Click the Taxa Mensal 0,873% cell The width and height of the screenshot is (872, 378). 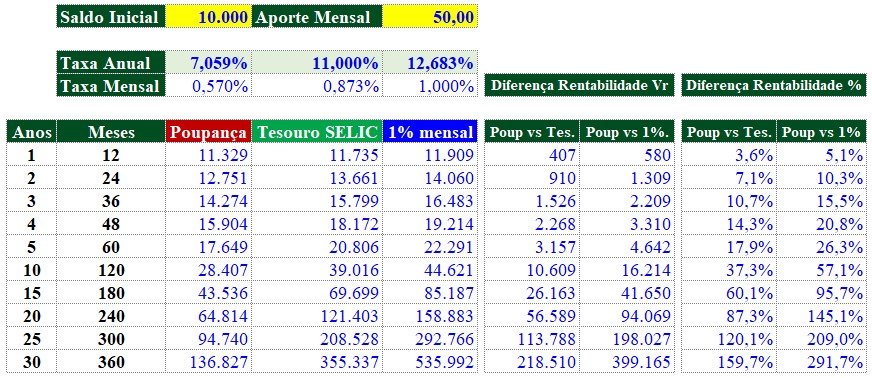click(317, 86)
